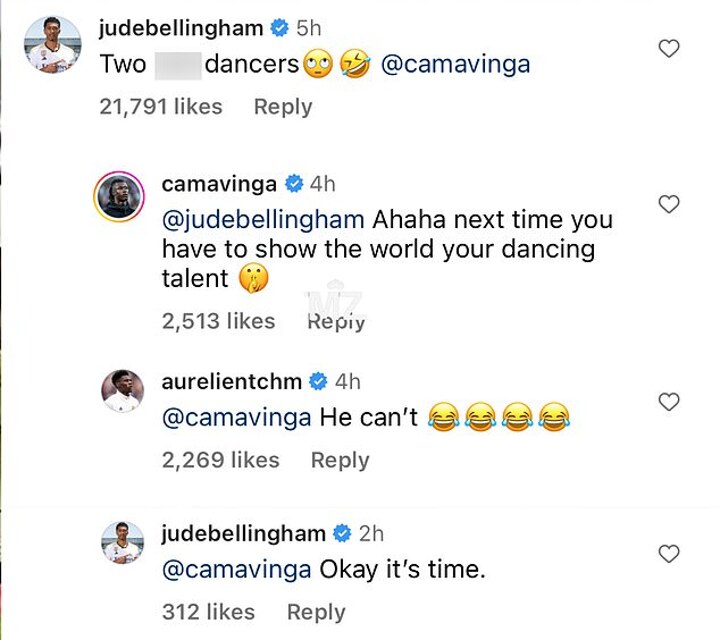Click the aurelientchm username

(x=231, y=381)
